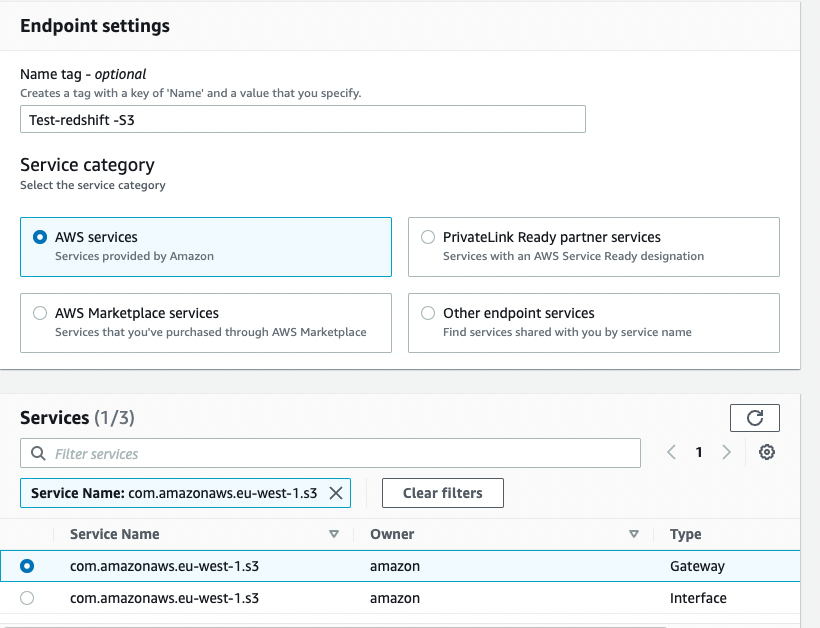Click into the Name tag text field
Viewport: 820px width, 628px height.
pos(302,119)
